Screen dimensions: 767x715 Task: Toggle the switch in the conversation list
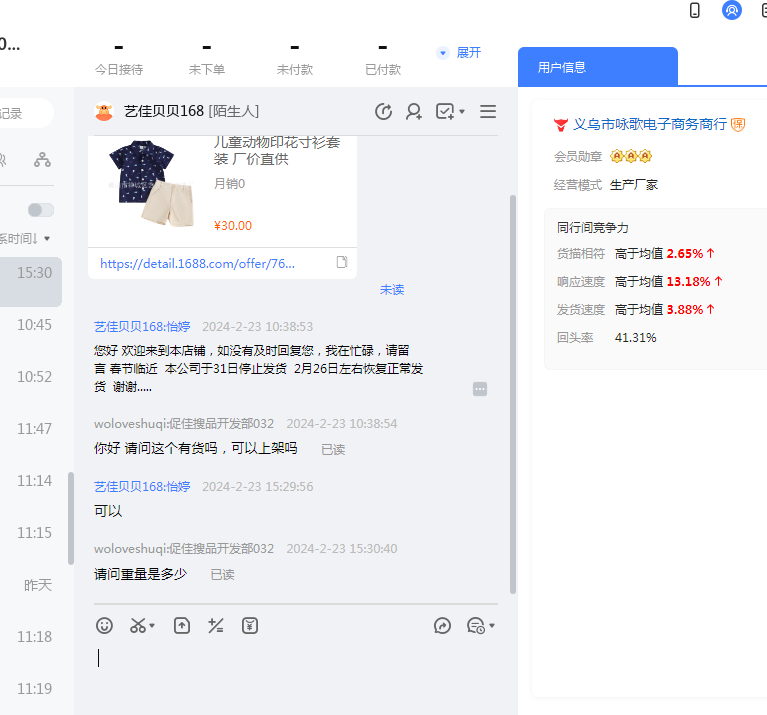click(x=41, y=210)
